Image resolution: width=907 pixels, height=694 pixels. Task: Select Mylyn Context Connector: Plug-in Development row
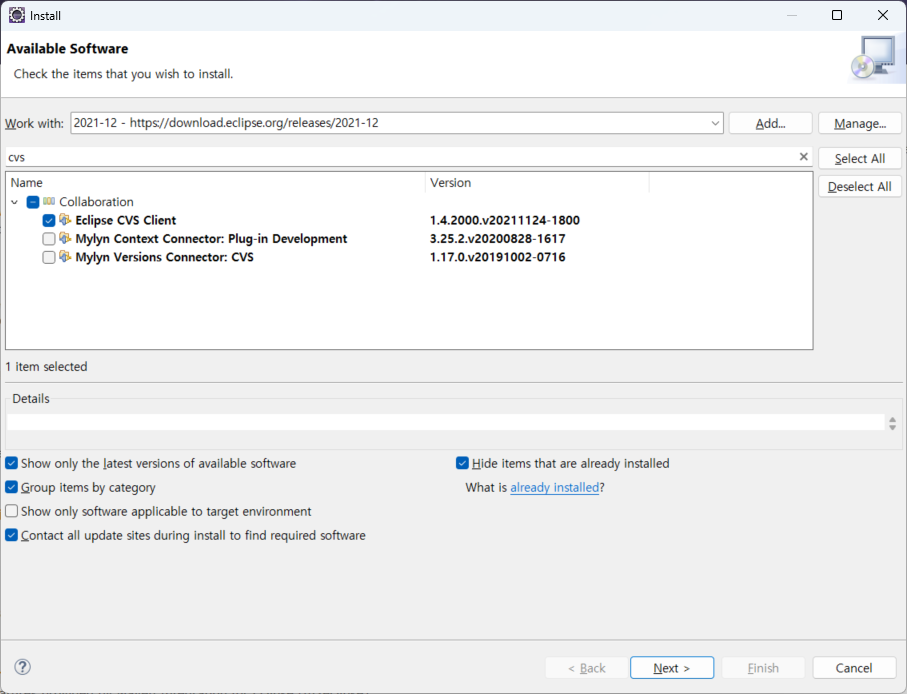tap(211, 239)
